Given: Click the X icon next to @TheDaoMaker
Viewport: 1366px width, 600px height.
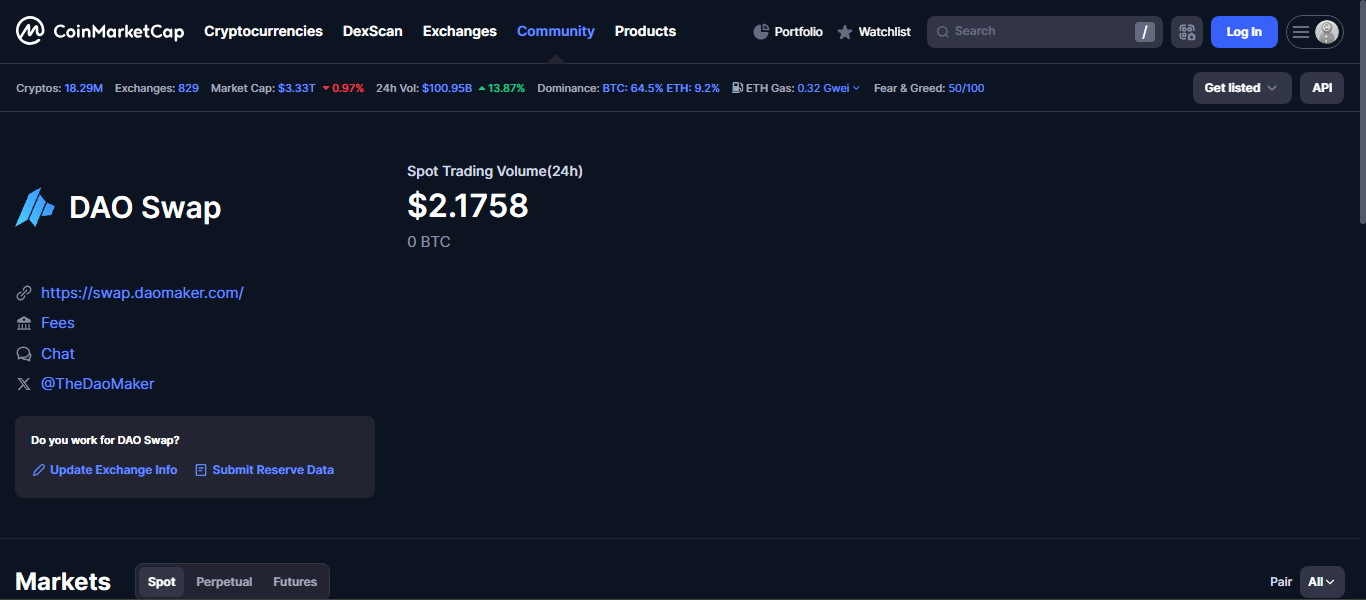Looking at the screenshot, I should pyautogui.click(x=24, y=384).
